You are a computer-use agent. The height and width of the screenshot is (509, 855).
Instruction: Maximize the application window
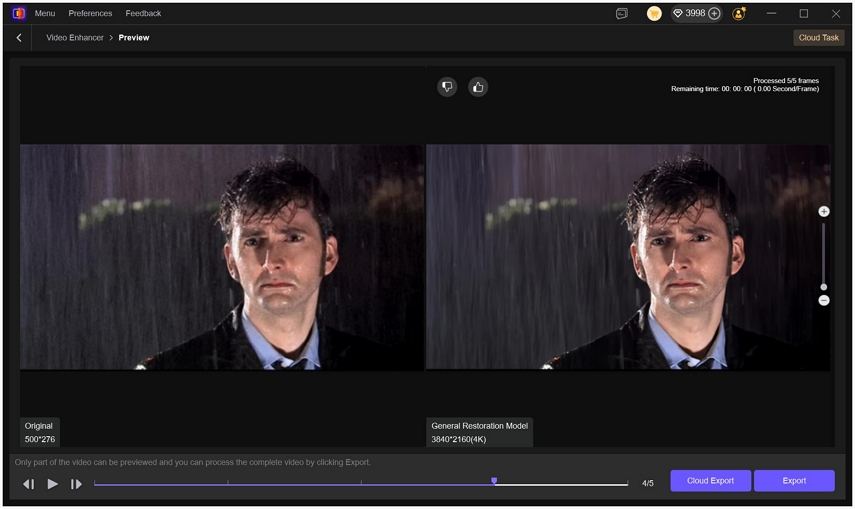coord(803,13)
